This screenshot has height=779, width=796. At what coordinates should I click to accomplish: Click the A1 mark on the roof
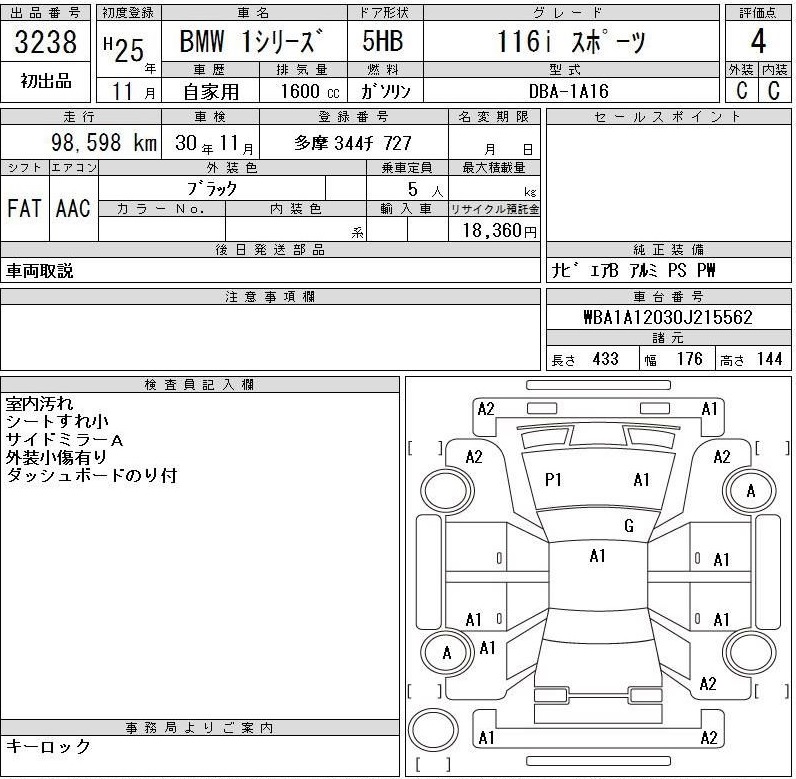tap(598, 556)
